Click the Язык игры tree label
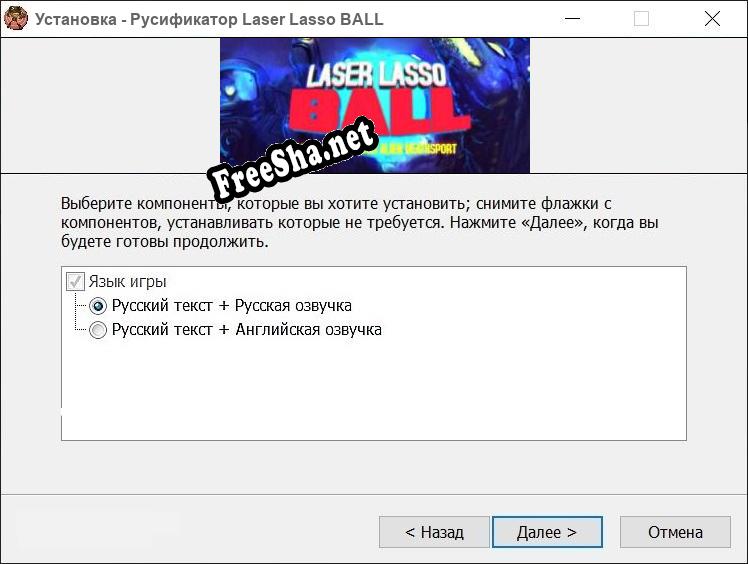This screenshot has height=564, width=748. point(127,282)
